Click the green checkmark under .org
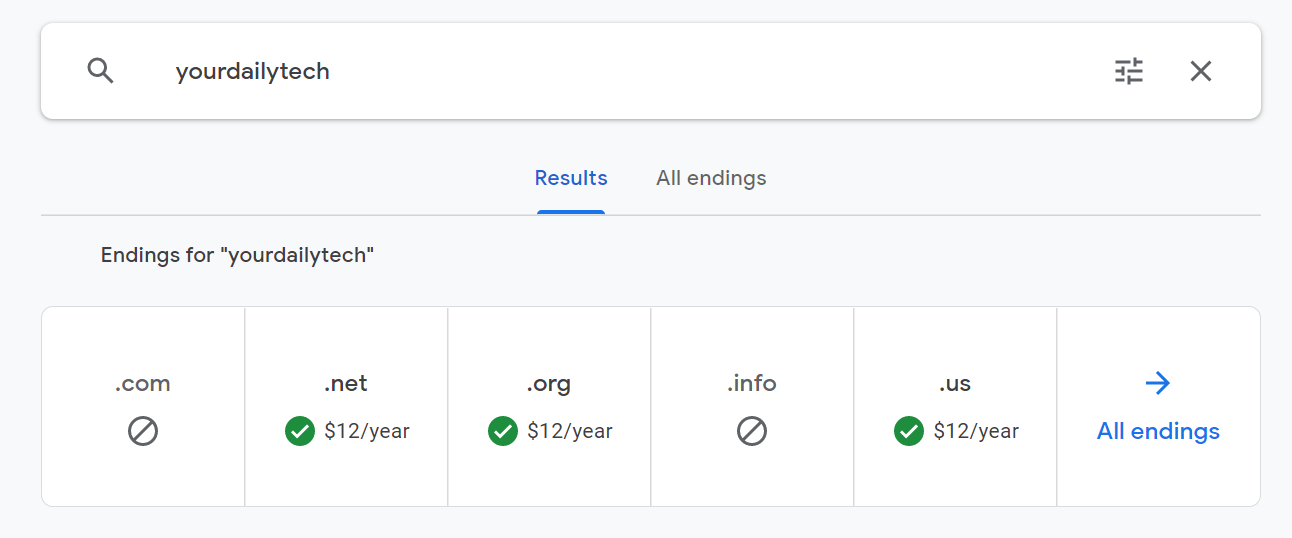The width and height of the screenshot is (1292, 538). 503,432
